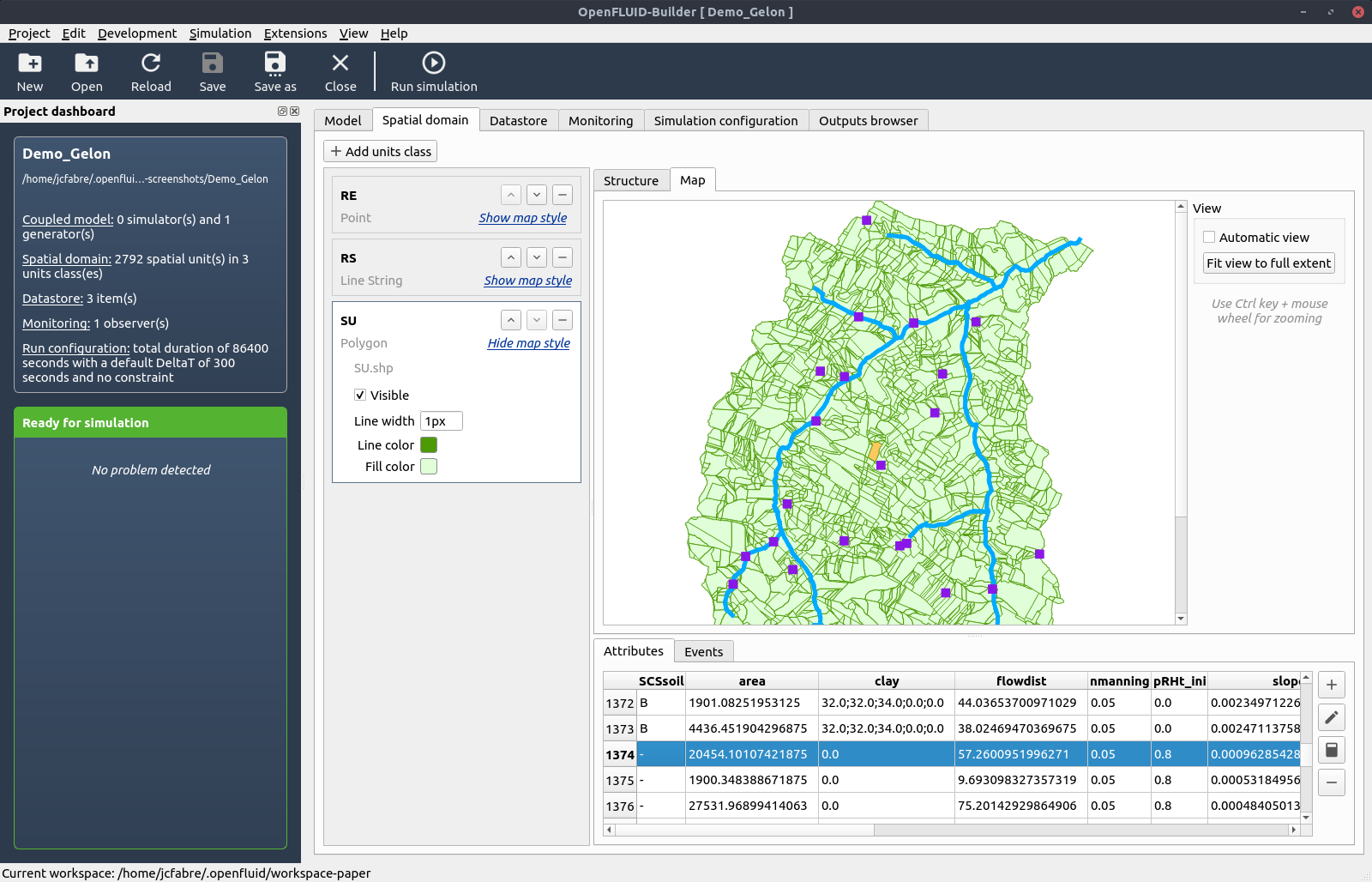
Task: Click the Save as toolbar icon
Action: pyautogui.click(x=275, y=63)
